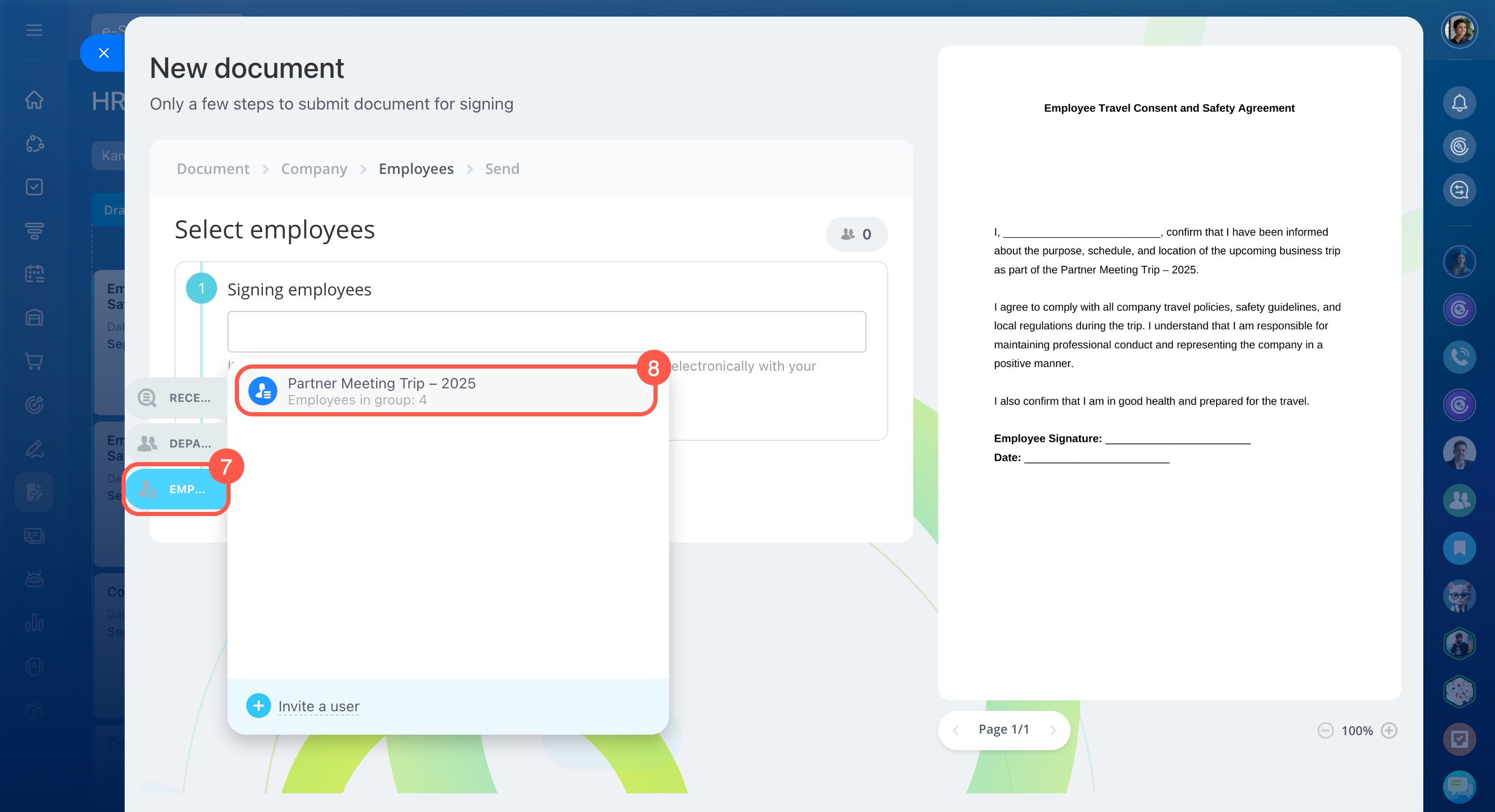Open the hamburger main menu

pos(34,30)
